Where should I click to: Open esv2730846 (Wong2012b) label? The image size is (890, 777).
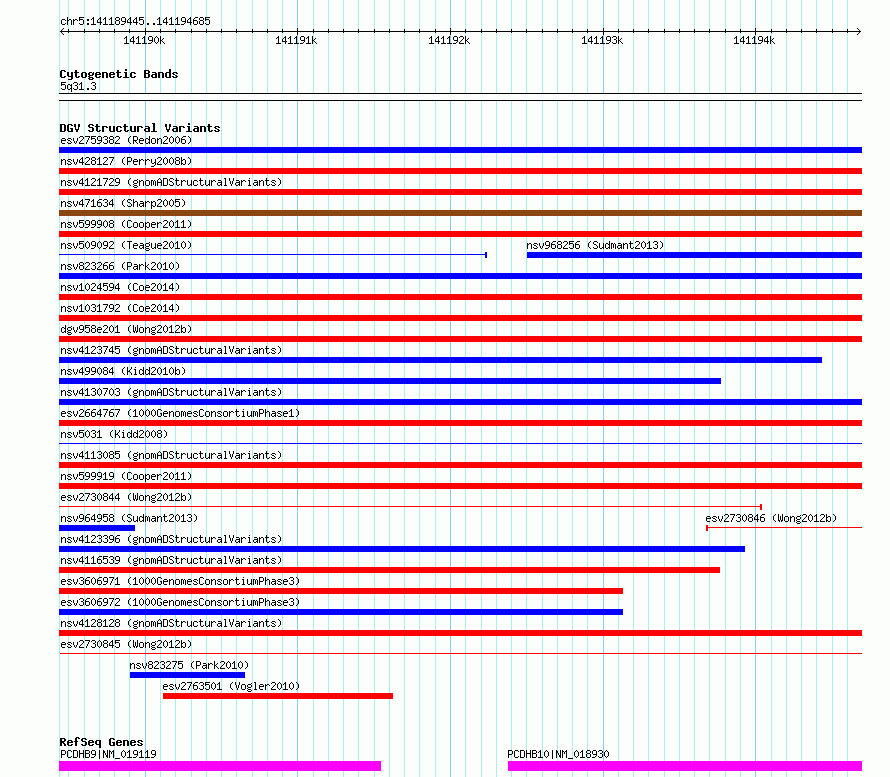(771, 518)
